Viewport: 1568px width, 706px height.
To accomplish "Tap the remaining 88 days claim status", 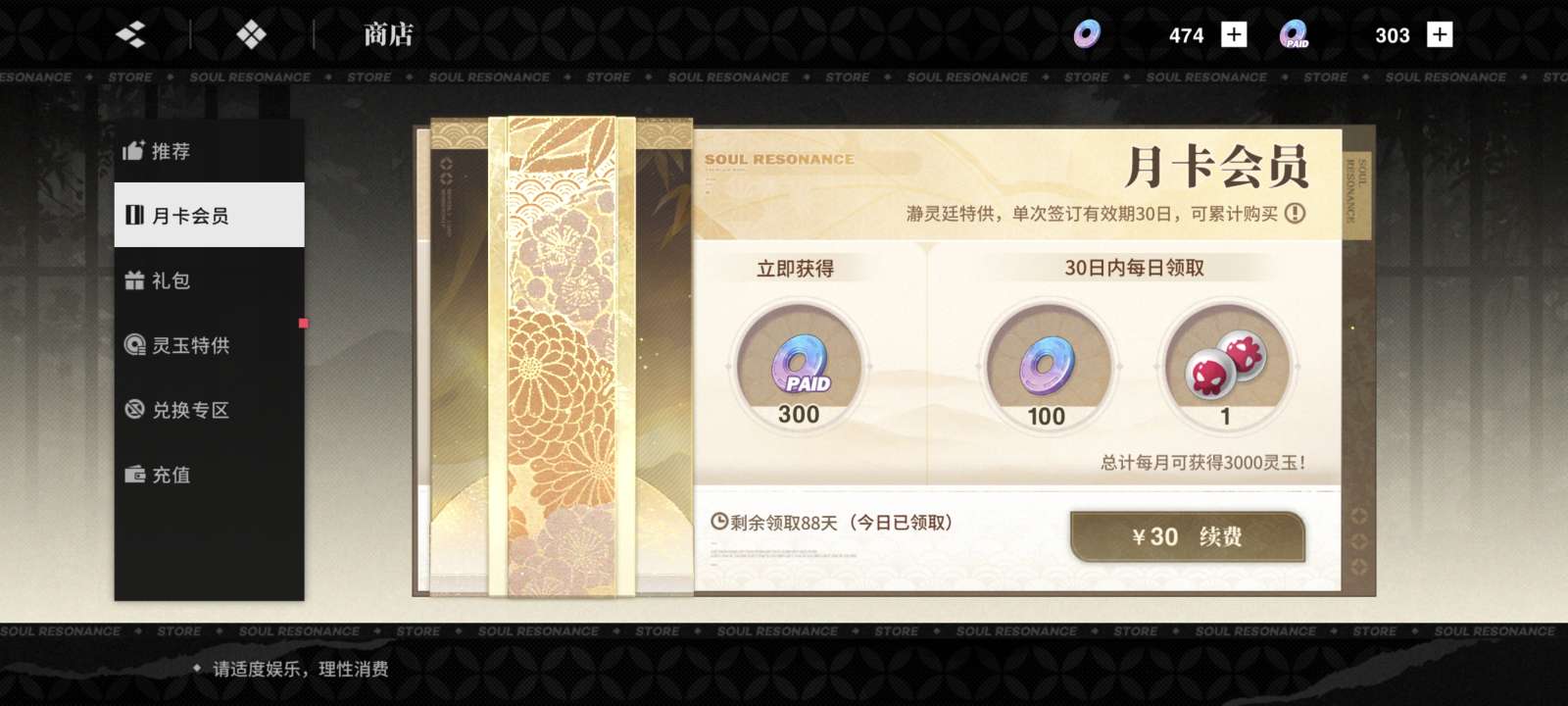I will (832, 523).
